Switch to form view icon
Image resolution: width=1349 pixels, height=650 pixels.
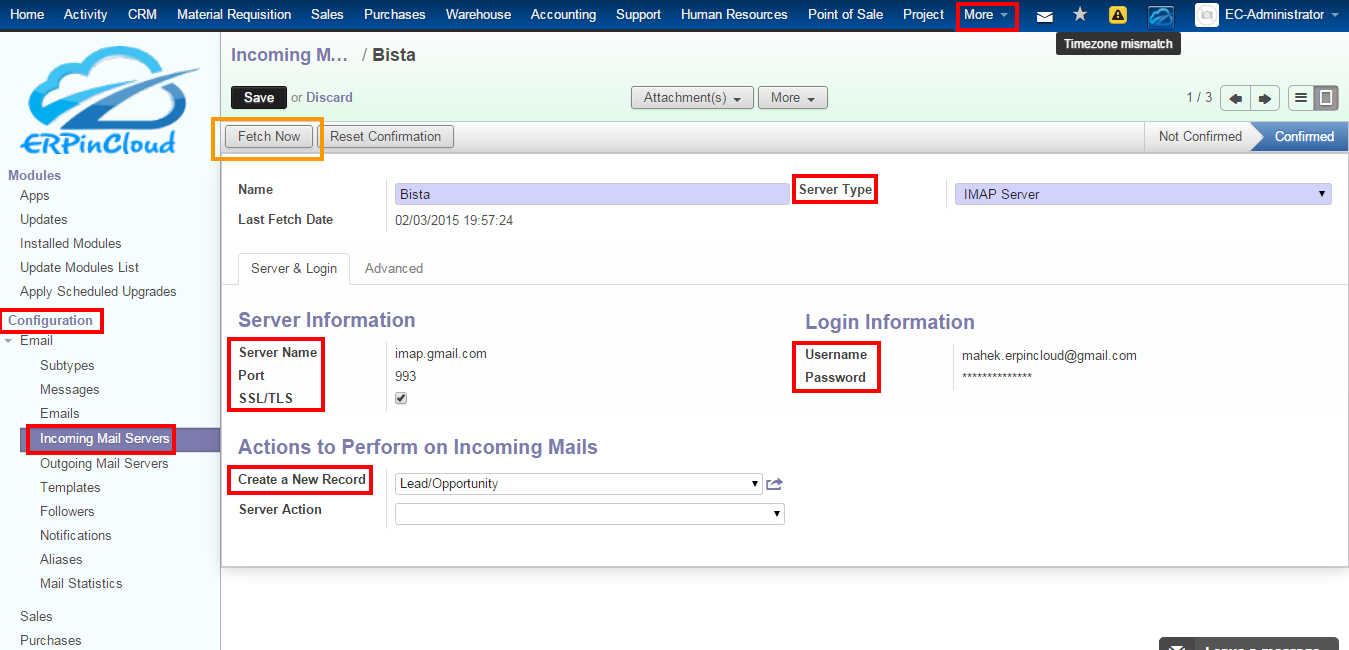1326,98
